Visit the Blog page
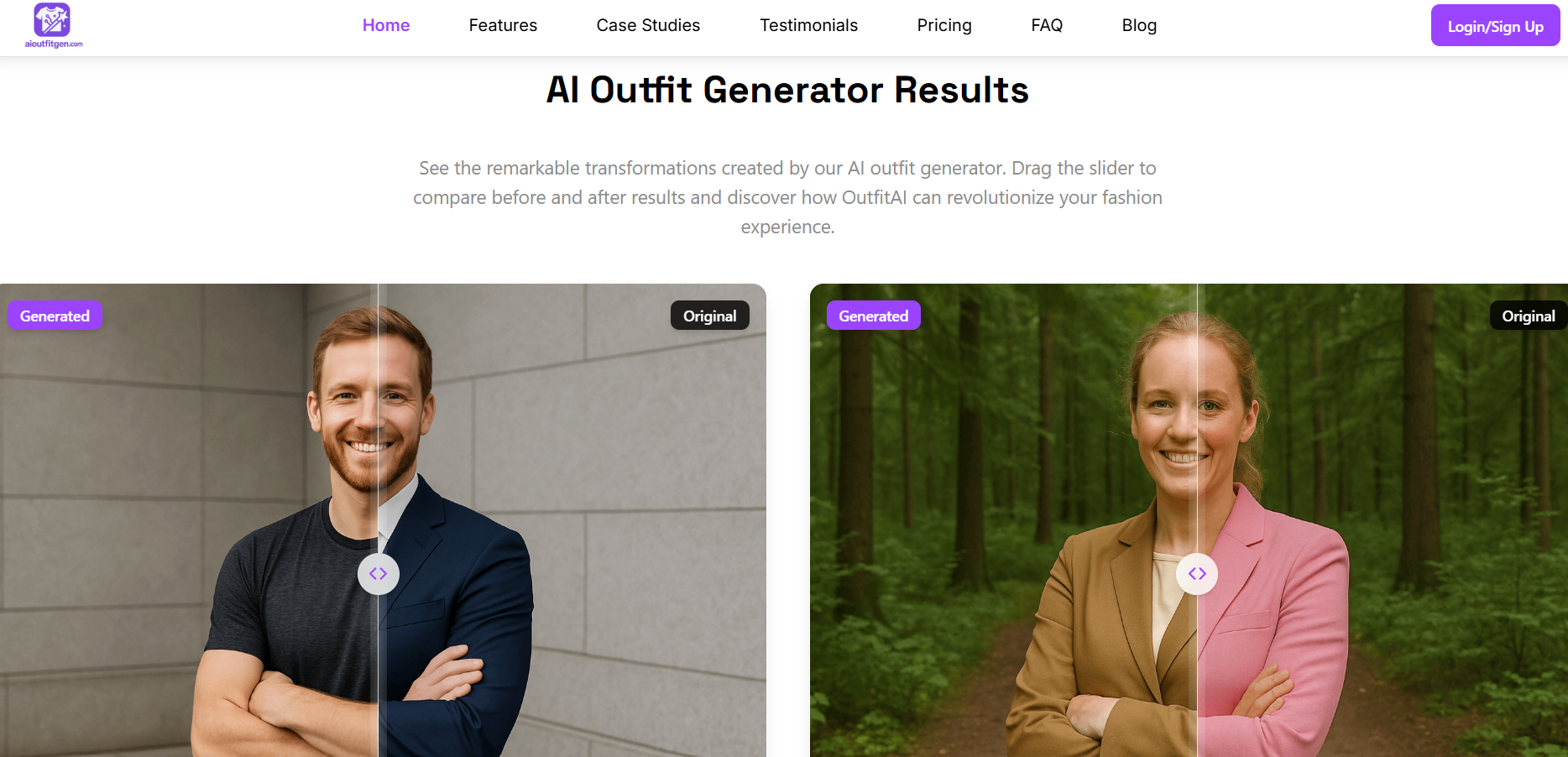 (1139, 25)
